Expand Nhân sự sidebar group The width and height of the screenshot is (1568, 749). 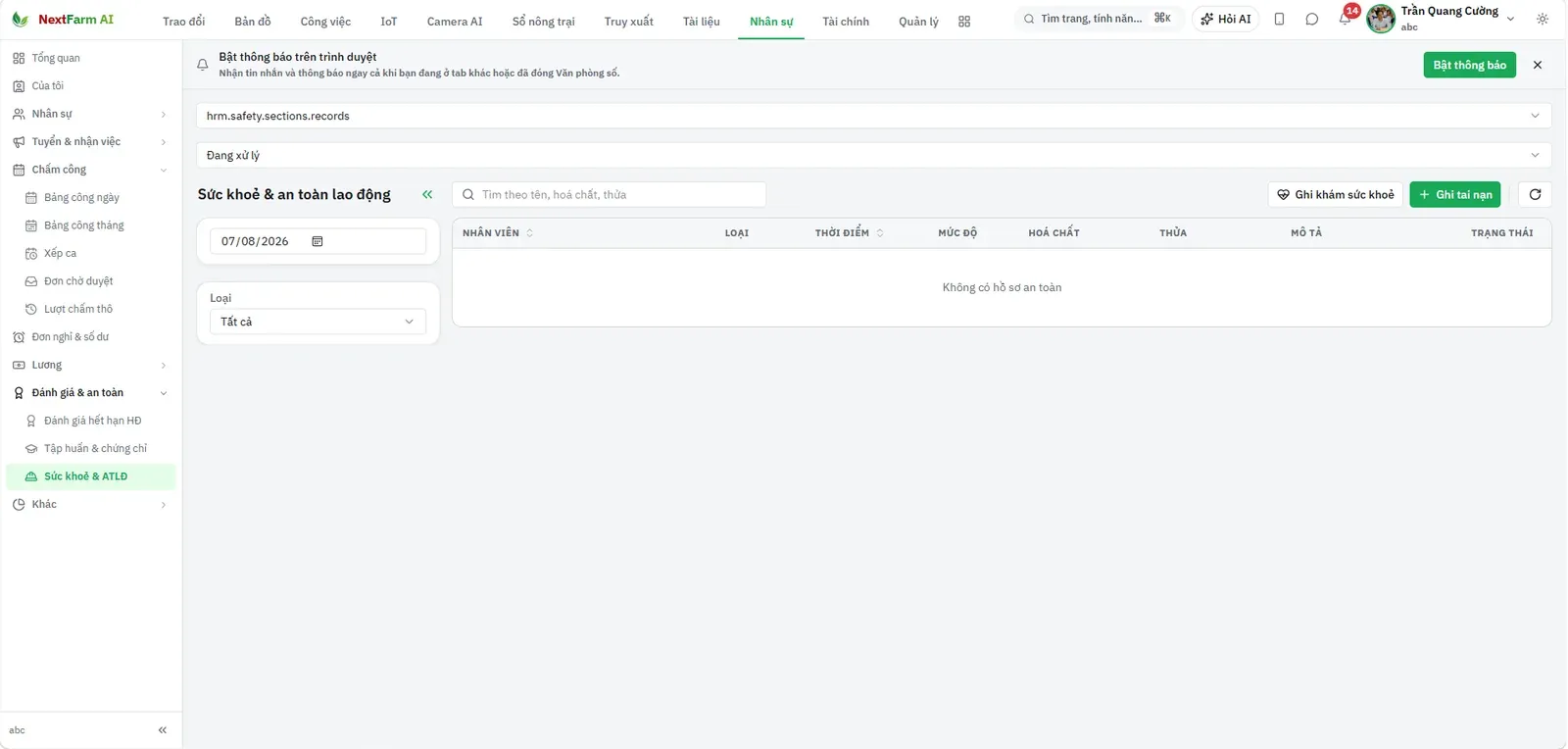[91, 114]
